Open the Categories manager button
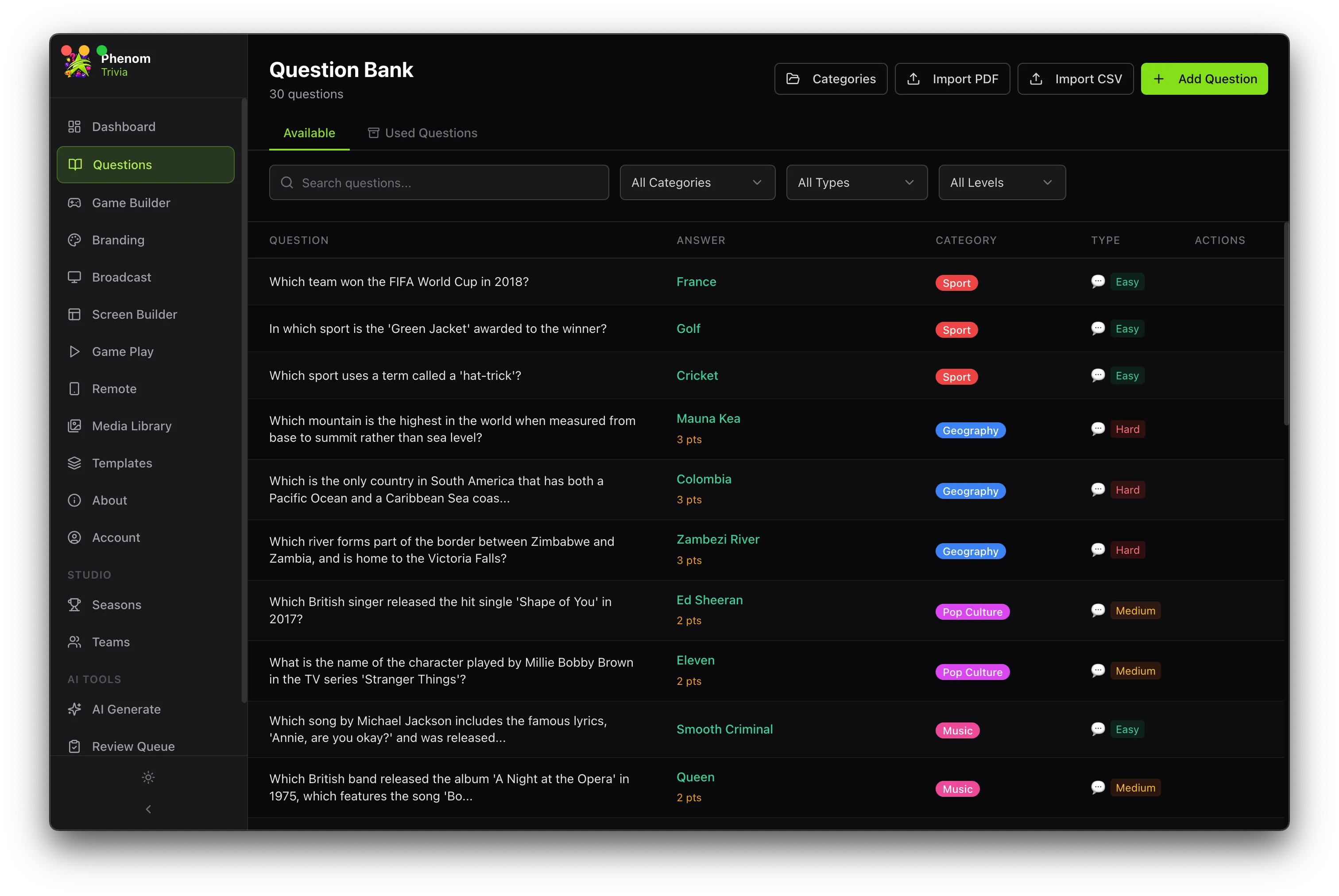Viewport: 1339px width, 896px height. point(830,79)
